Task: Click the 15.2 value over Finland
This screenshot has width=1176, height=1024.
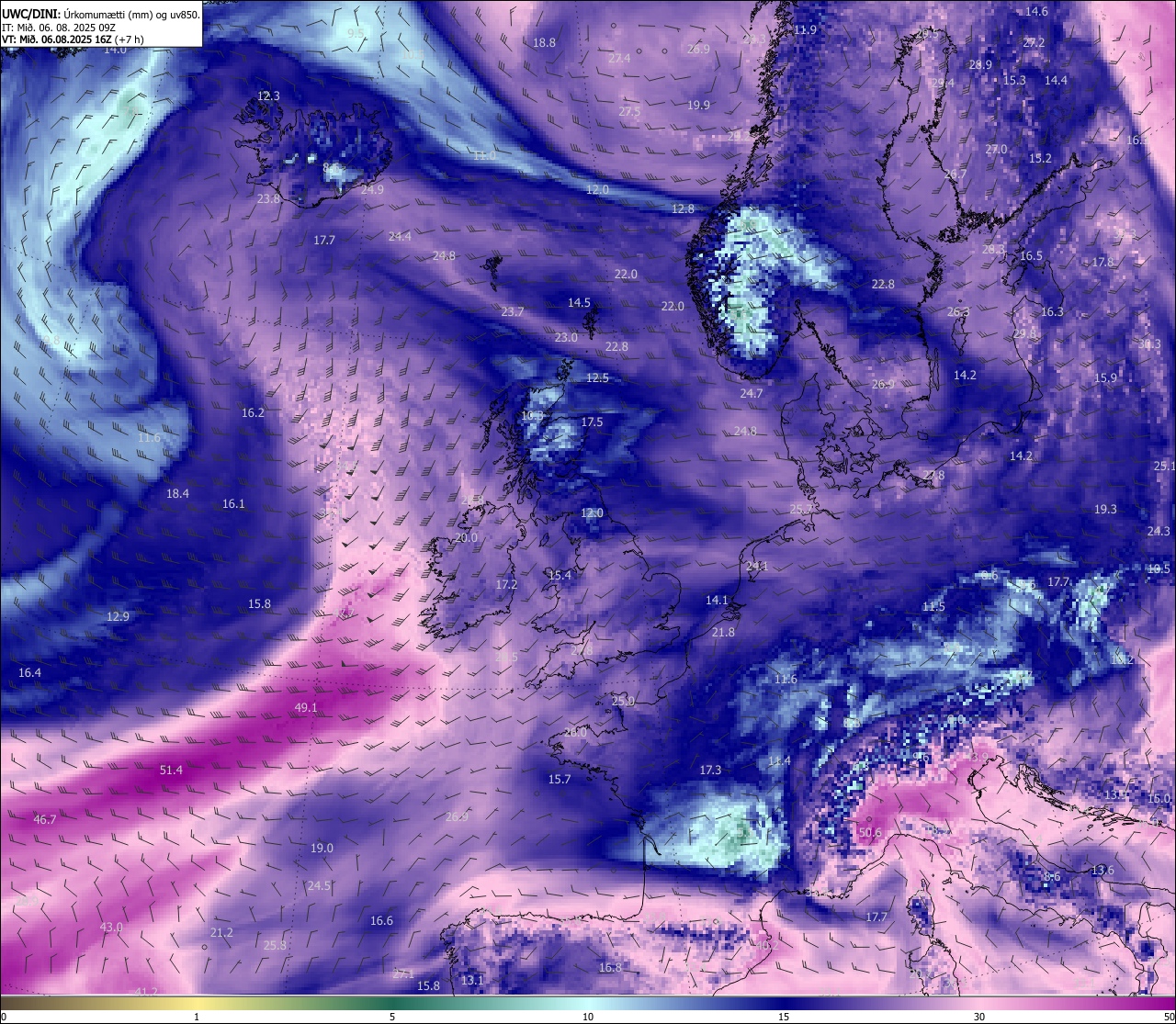Action: click(x=1040, y=158)
